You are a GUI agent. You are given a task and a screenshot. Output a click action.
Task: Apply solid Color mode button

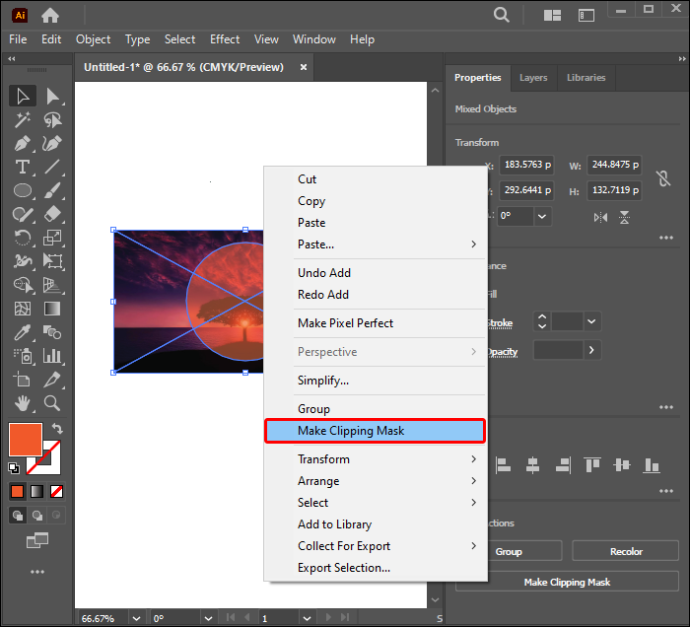tap(17, 491)
